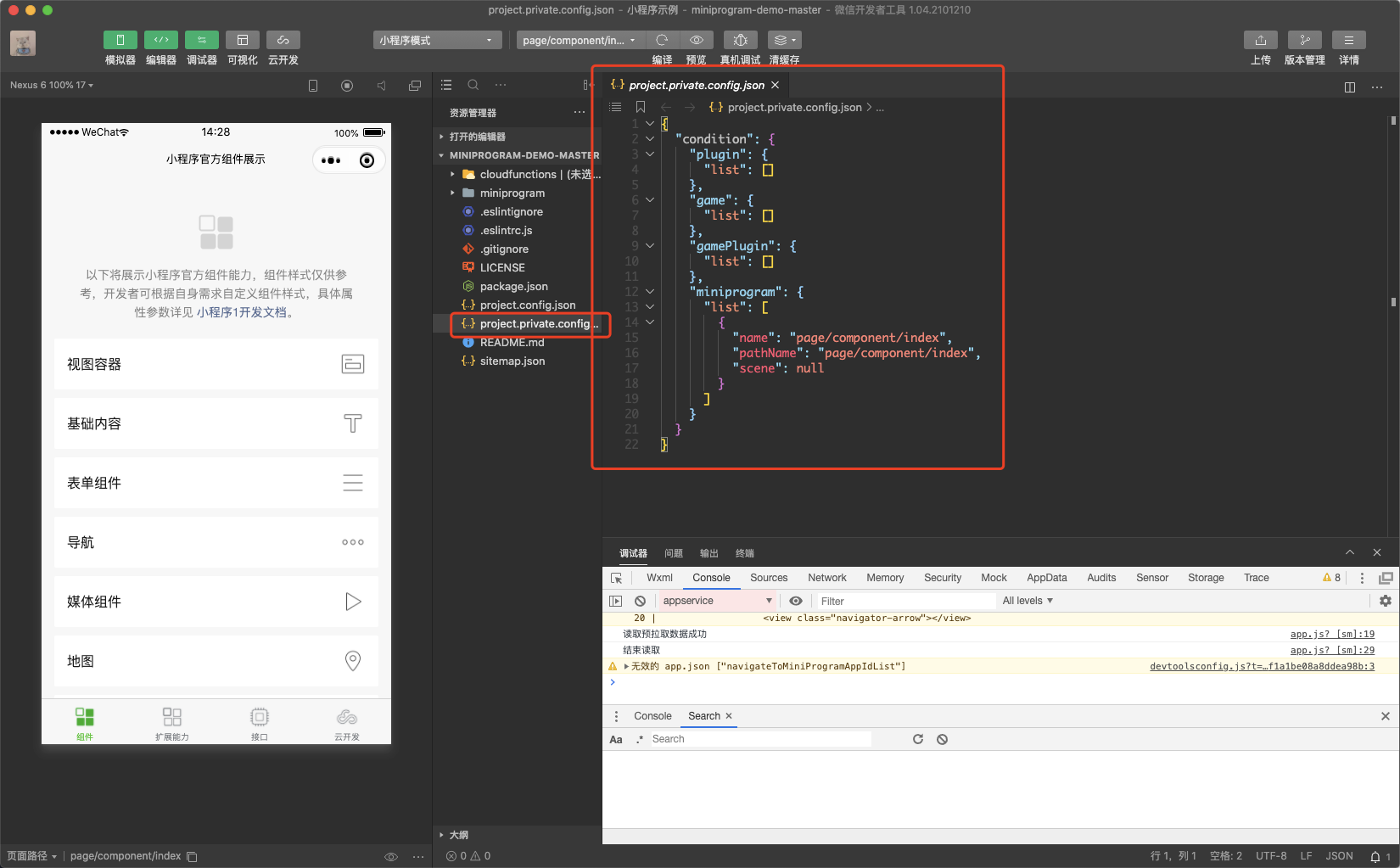The image size is (1400, 868).
Task: Open the Wxml devtools tab
Action: (x=659, y=578)
